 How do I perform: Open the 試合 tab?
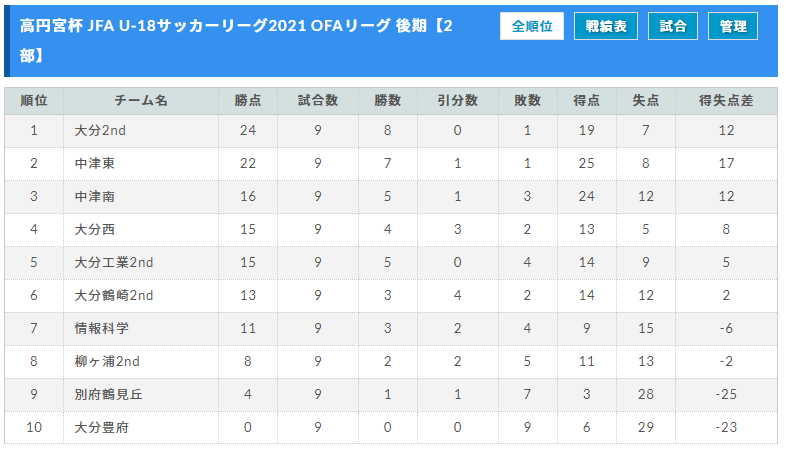tap(672, 26)
